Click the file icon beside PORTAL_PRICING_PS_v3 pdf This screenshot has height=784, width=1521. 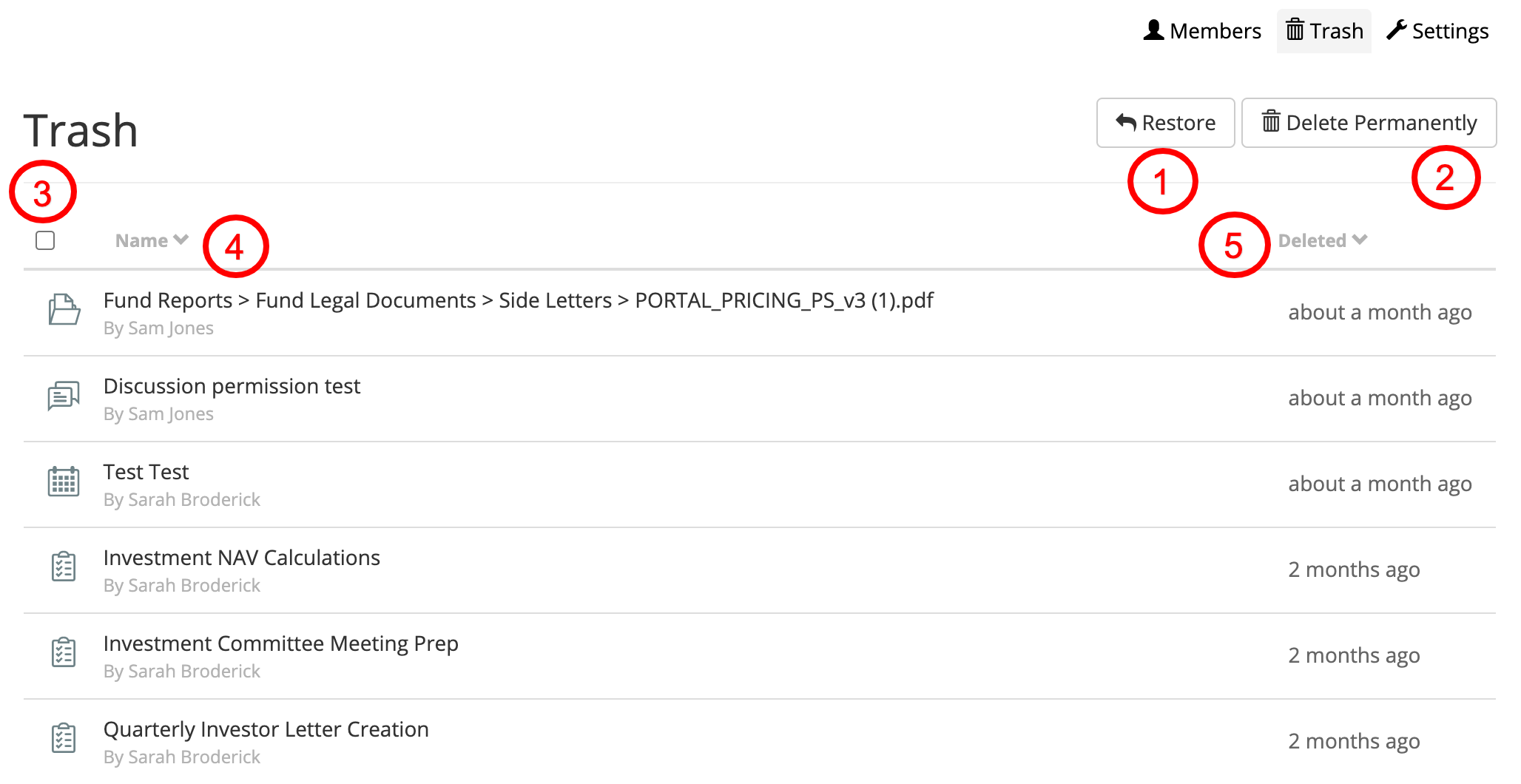pos(64,310)
